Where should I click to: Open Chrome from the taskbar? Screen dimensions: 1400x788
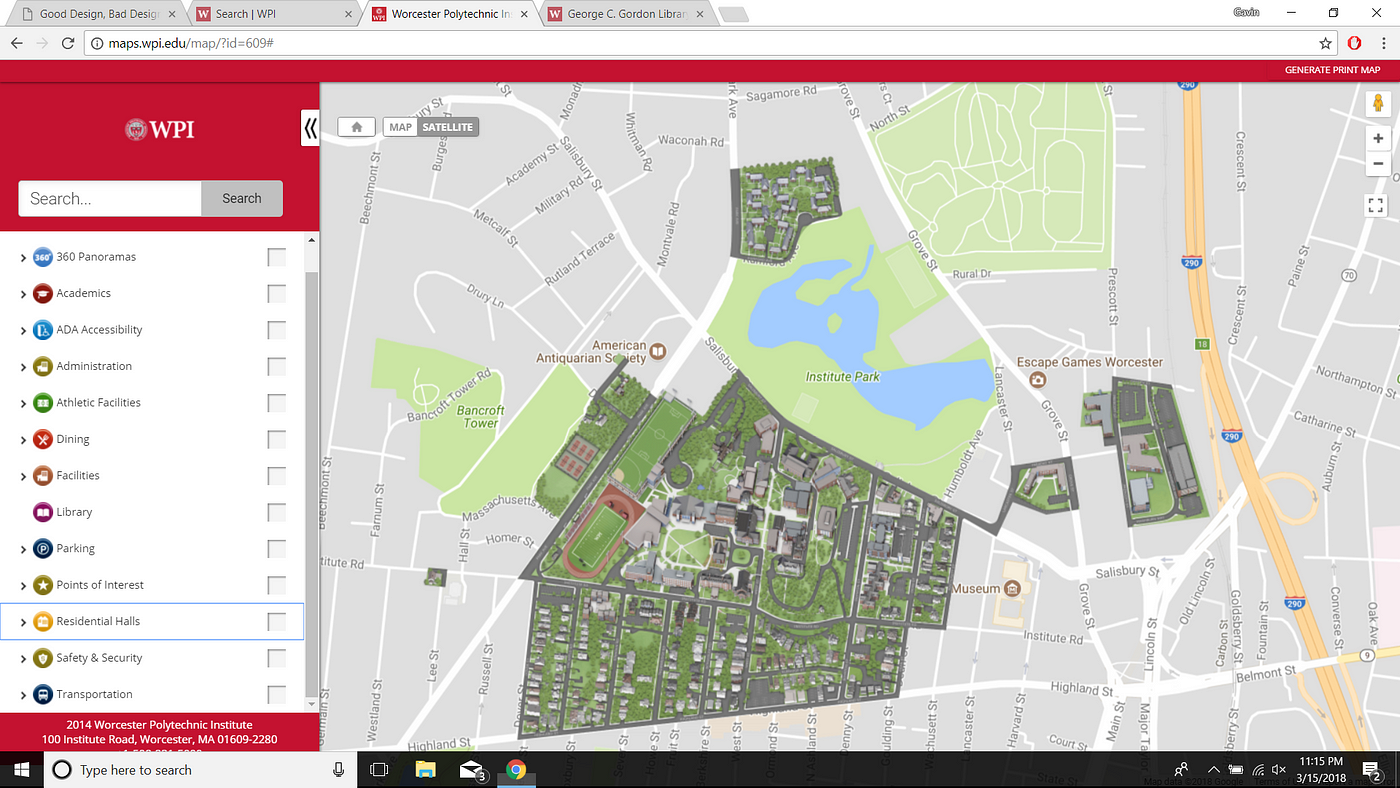pos(516,770)
